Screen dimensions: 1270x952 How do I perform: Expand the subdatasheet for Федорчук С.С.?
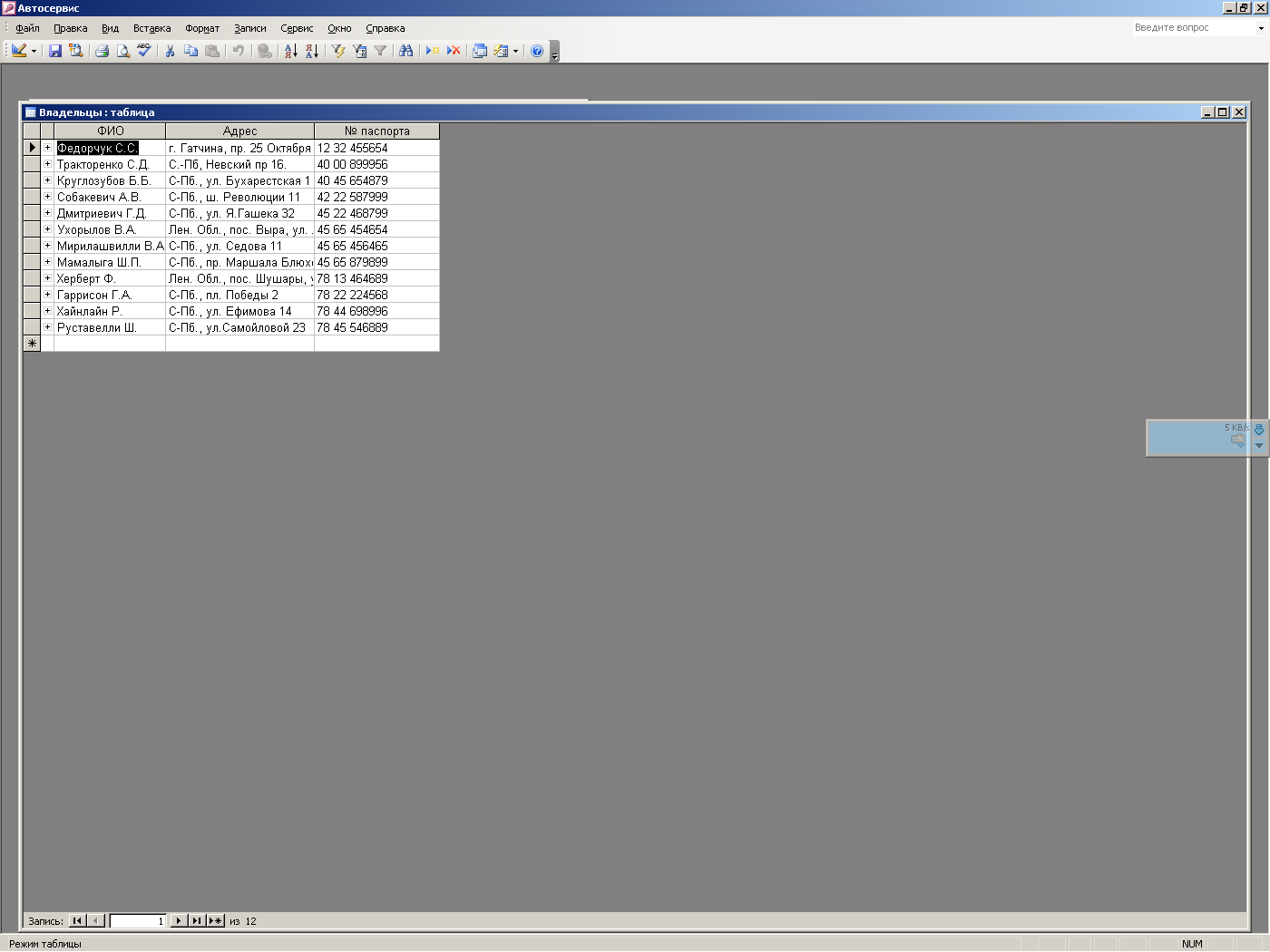47,148
